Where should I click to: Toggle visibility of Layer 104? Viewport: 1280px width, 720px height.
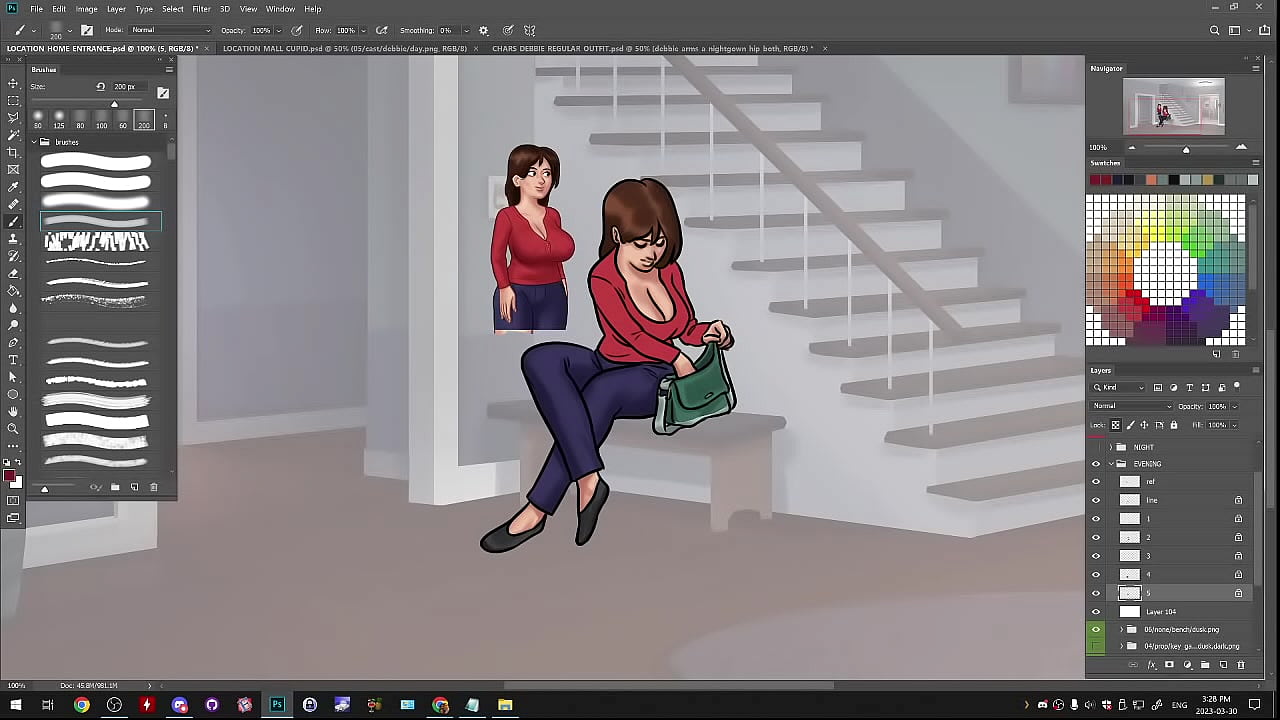click(1096, 612)
